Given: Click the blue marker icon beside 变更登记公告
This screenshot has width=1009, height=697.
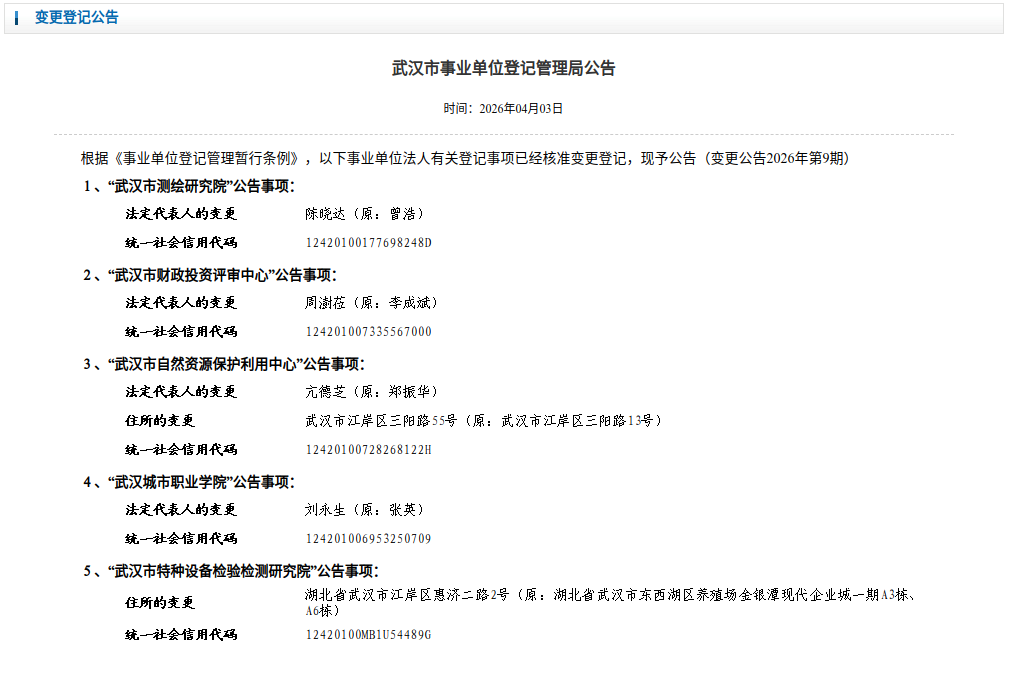Looking at the screenshot, I should click(x=18, y=17).
